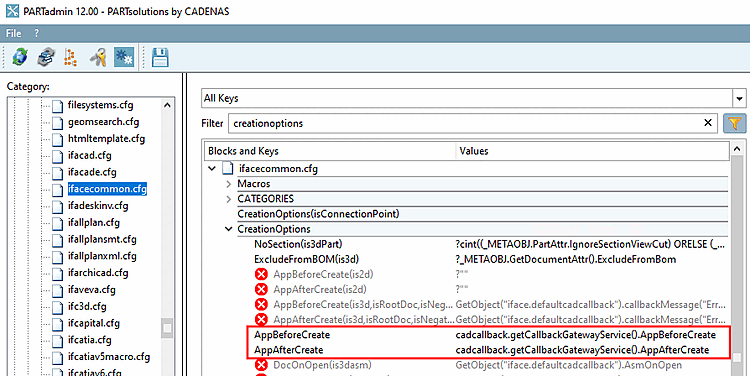Click the orange hierarchy tree toolbar icon

click(71, 57)
